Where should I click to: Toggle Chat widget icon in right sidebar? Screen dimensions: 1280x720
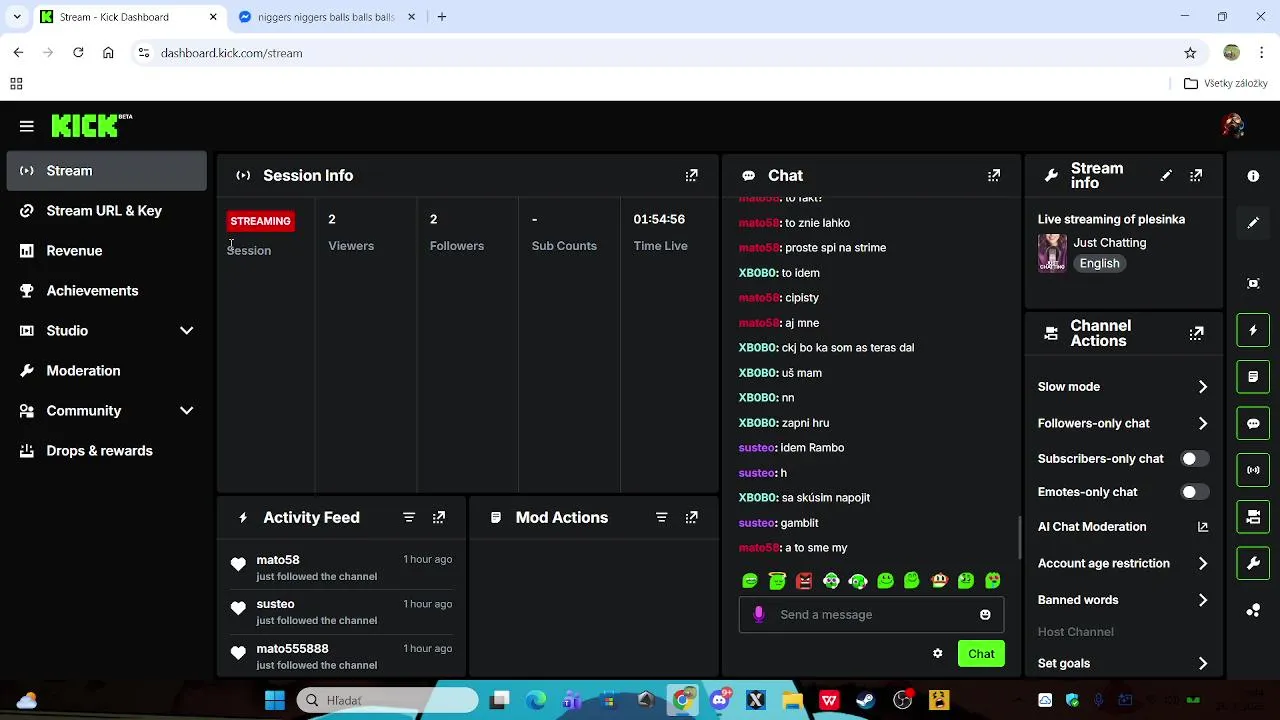pos(1253,423)
